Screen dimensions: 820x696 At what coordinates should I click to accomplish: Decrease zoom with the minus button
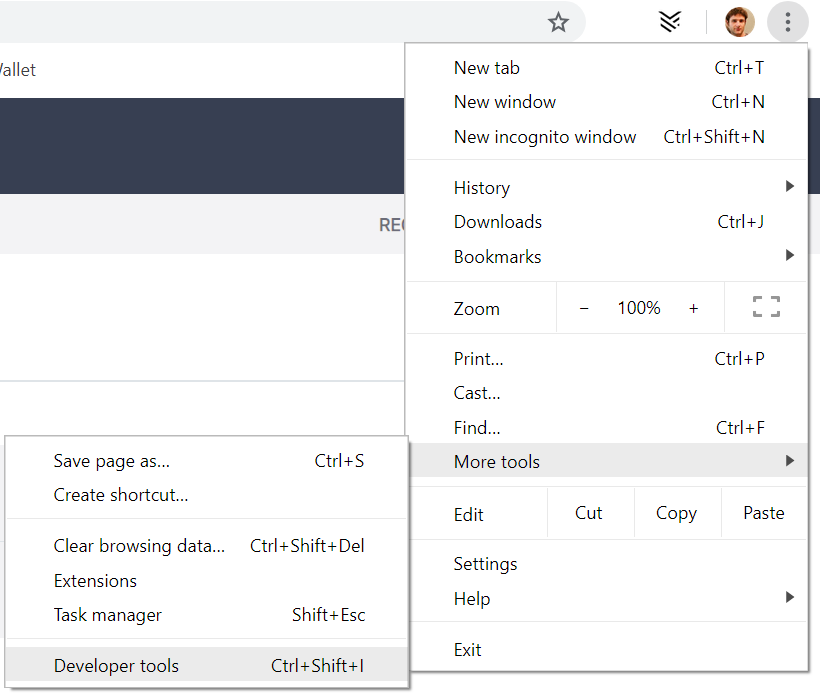coord(584,309)
